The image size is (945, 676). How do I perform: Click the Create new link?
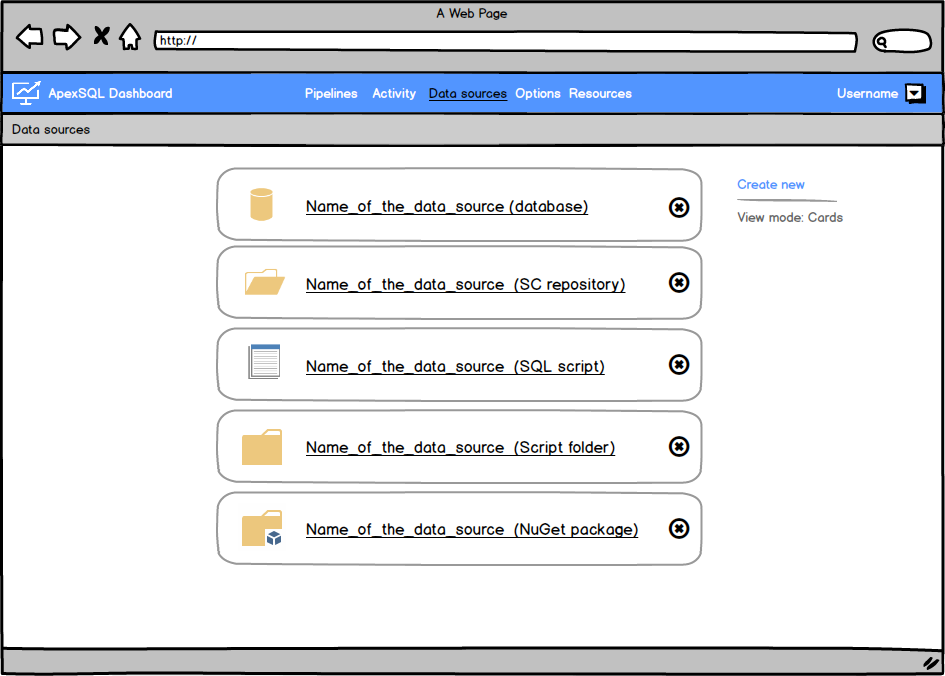tap(770, 184)
